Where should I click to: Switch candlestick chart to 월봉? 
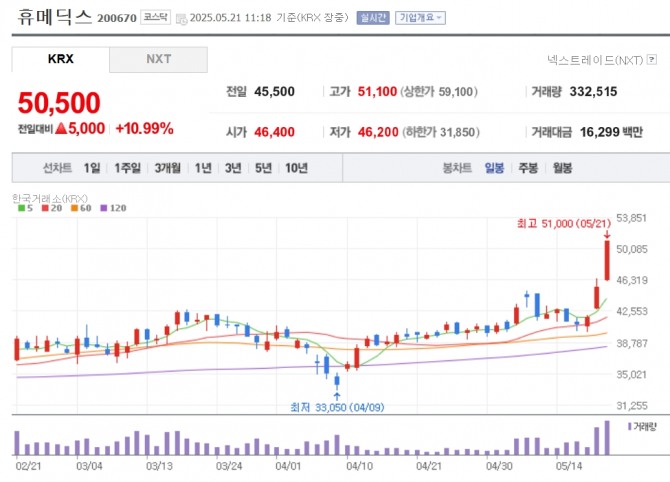(562, 168)
